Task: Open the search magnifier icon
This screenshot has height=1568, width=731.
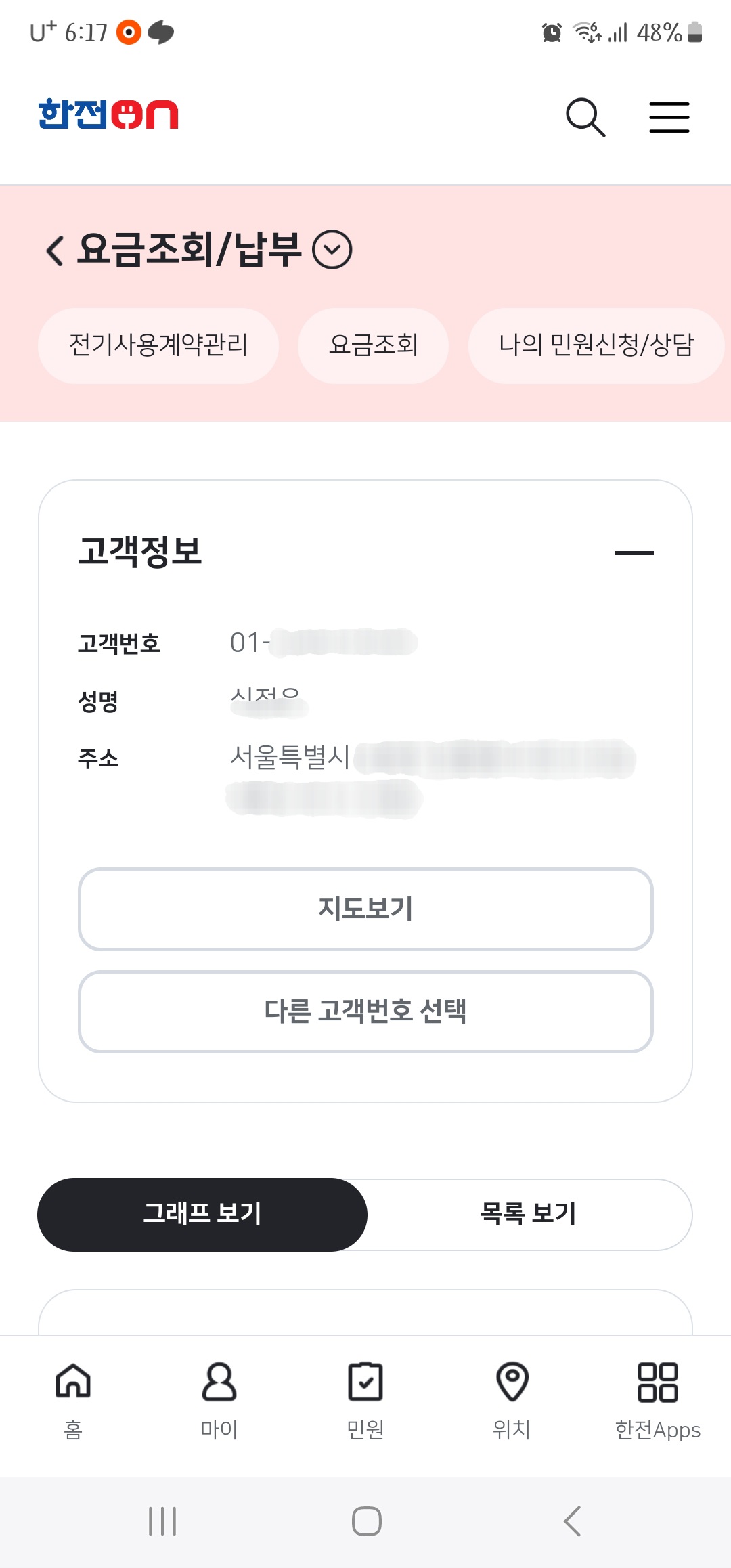Action: [x=585, y=117]
